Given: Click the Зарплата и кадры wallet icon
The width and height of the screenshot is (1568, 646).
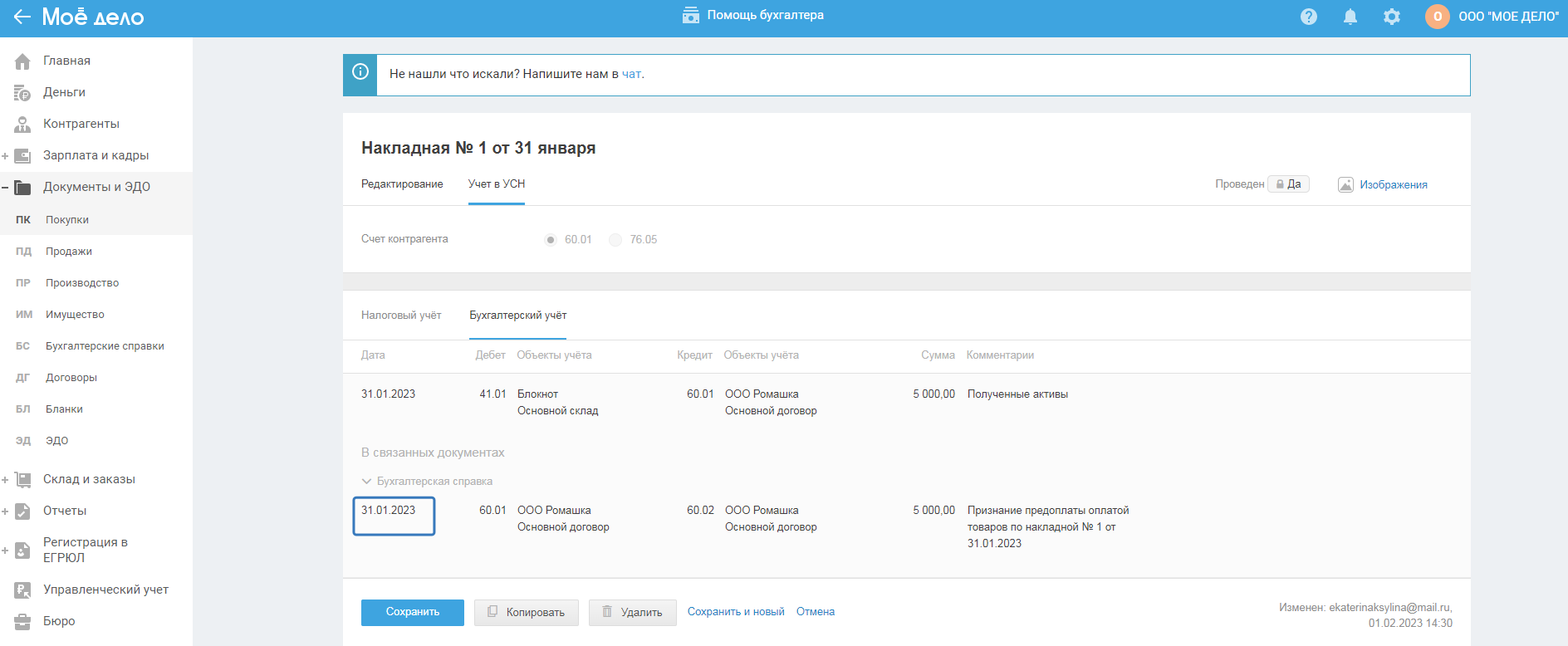Looking at the screenshot, I should (x=22, y=155).
